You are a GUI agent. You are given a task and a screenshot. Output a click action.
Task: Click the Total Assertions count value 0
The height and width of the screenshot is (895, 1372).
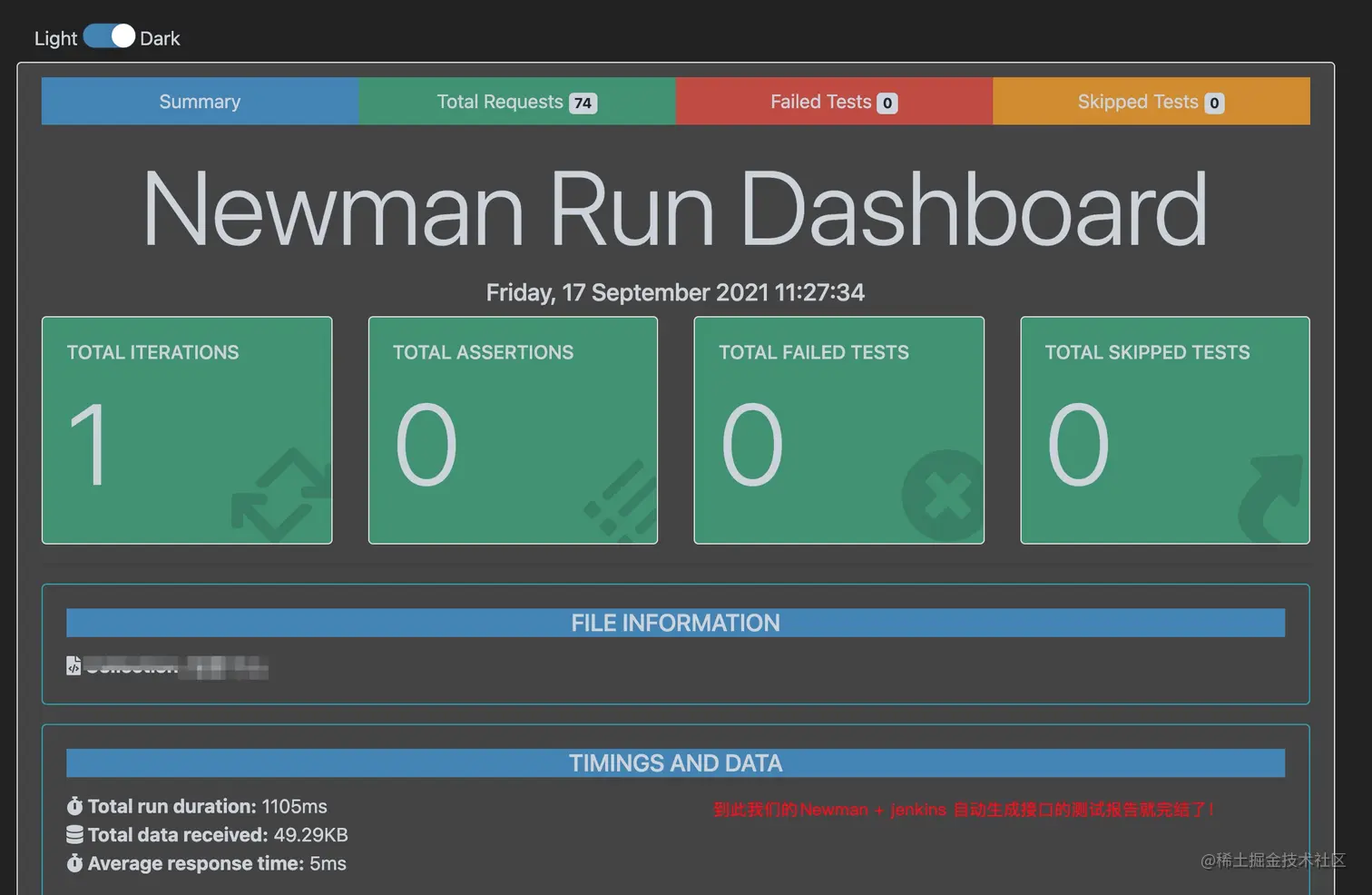coord(426,445)
